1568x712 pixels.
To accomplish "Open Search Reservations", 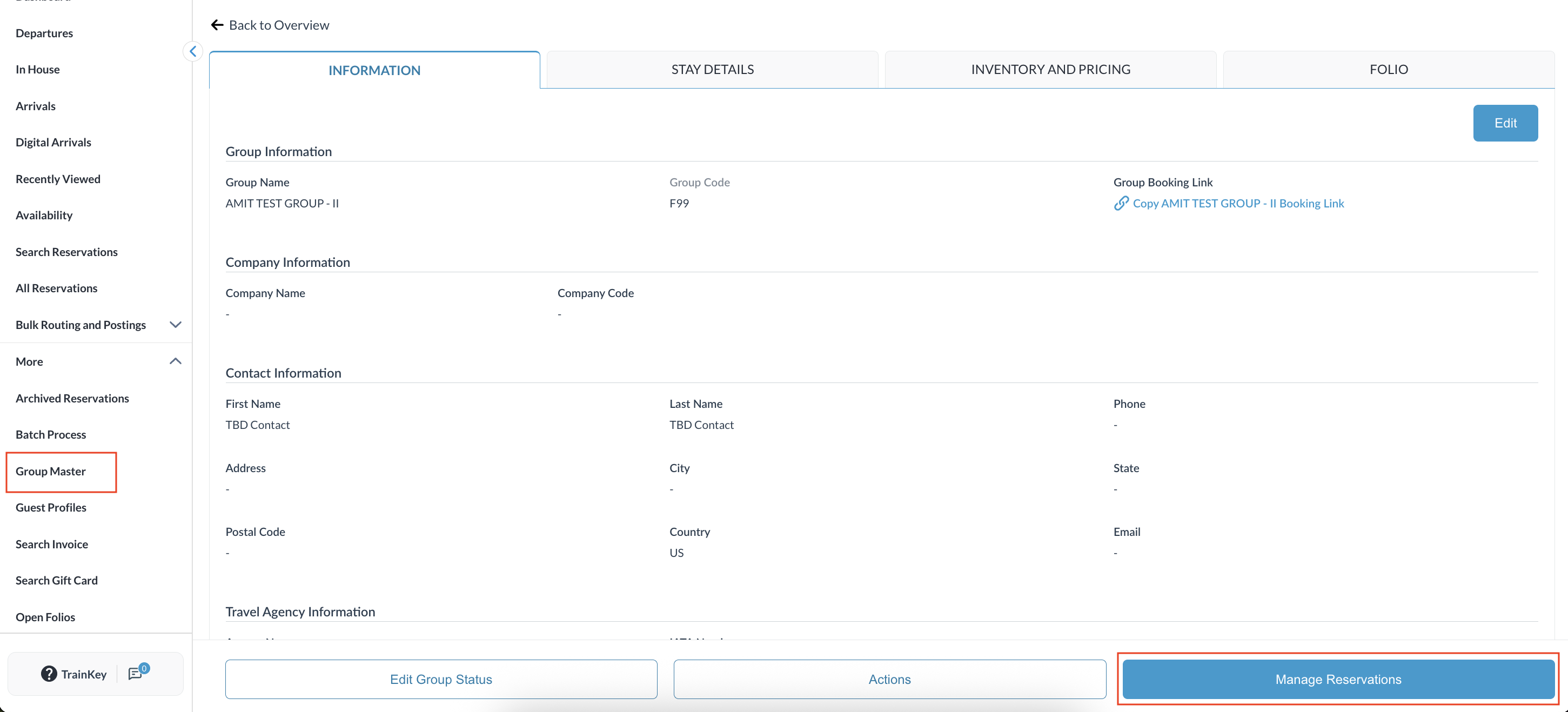I will pyautogui.click(x=66, y=252).
